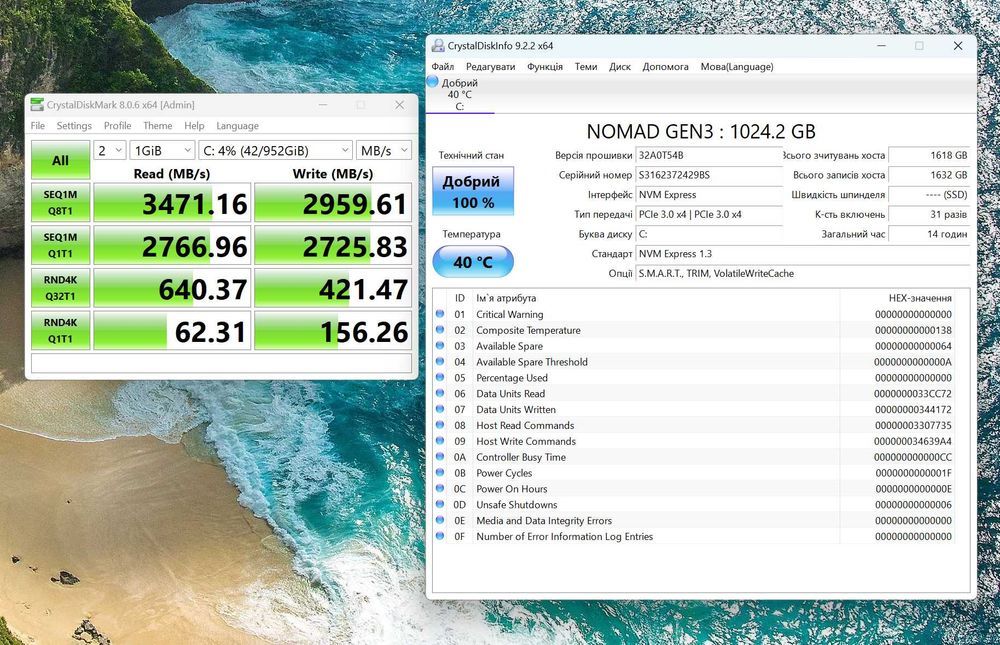
Task: Click the HEX-значення column header
Action: pyautogui.click(x=920, y=298)
